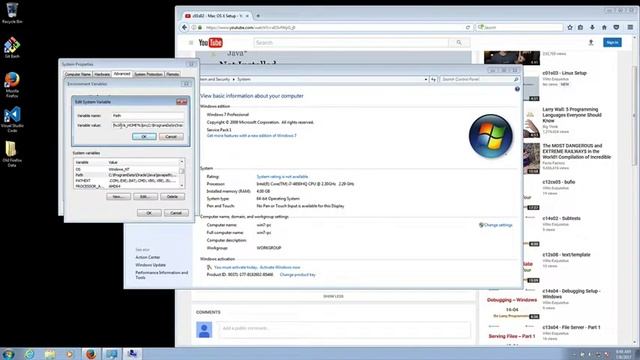Open the YouTube guide menu icon
640x360 pixels.
point(191,42)
